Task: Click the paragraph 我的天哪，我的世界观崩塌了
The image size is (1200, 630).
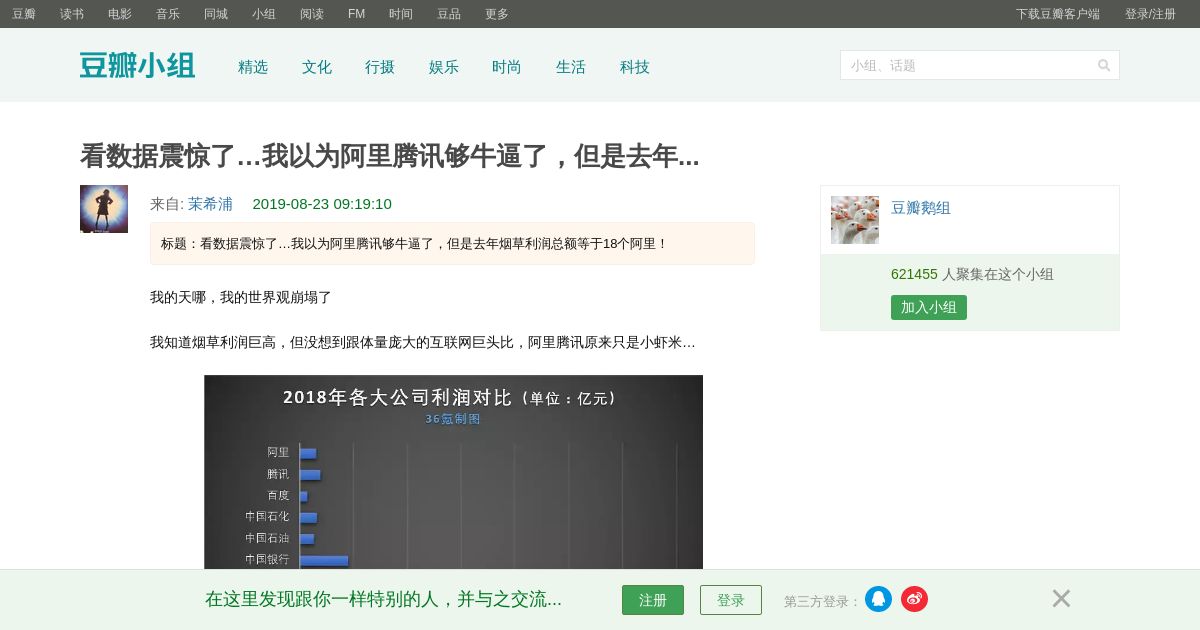Action: 241,297
